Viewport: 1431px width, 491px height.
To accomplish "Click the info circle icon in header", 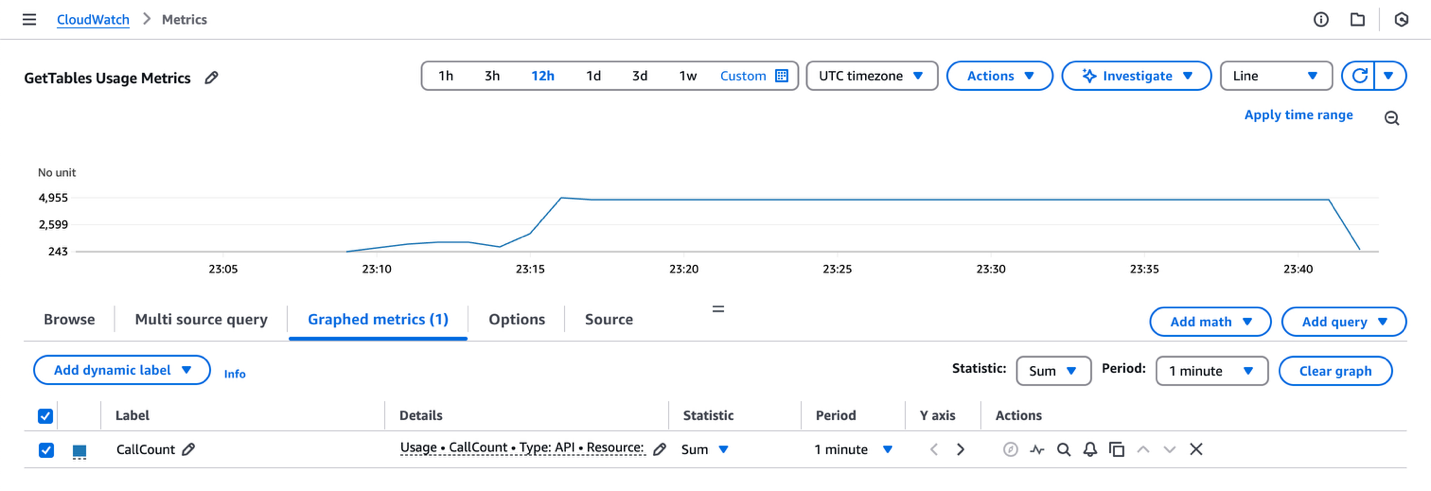I will [1321, 20].
